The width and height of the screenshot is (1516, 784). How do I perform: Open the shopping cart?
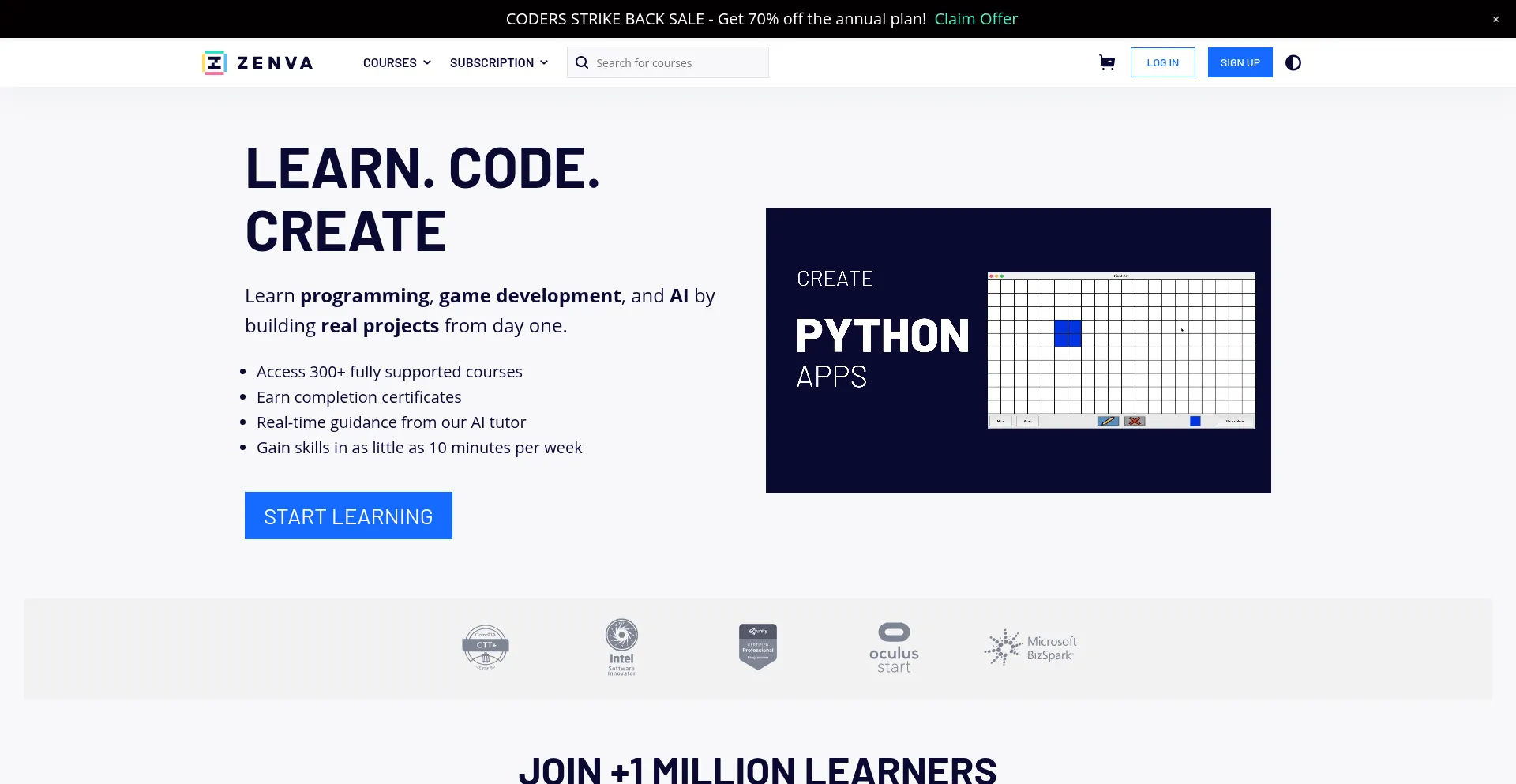(x=1107, y=62)
